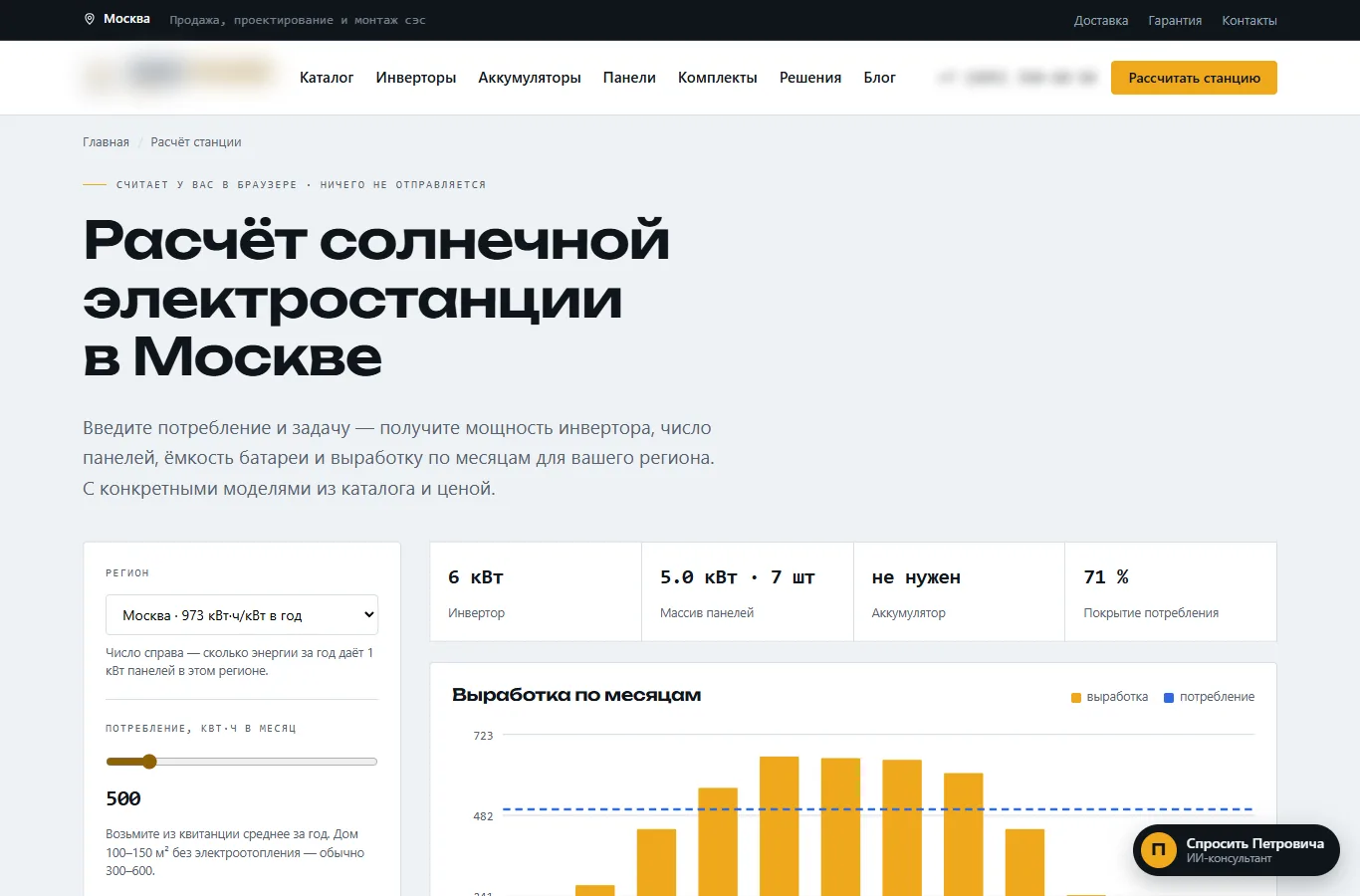Click the «Массив панелей» label

707,613
